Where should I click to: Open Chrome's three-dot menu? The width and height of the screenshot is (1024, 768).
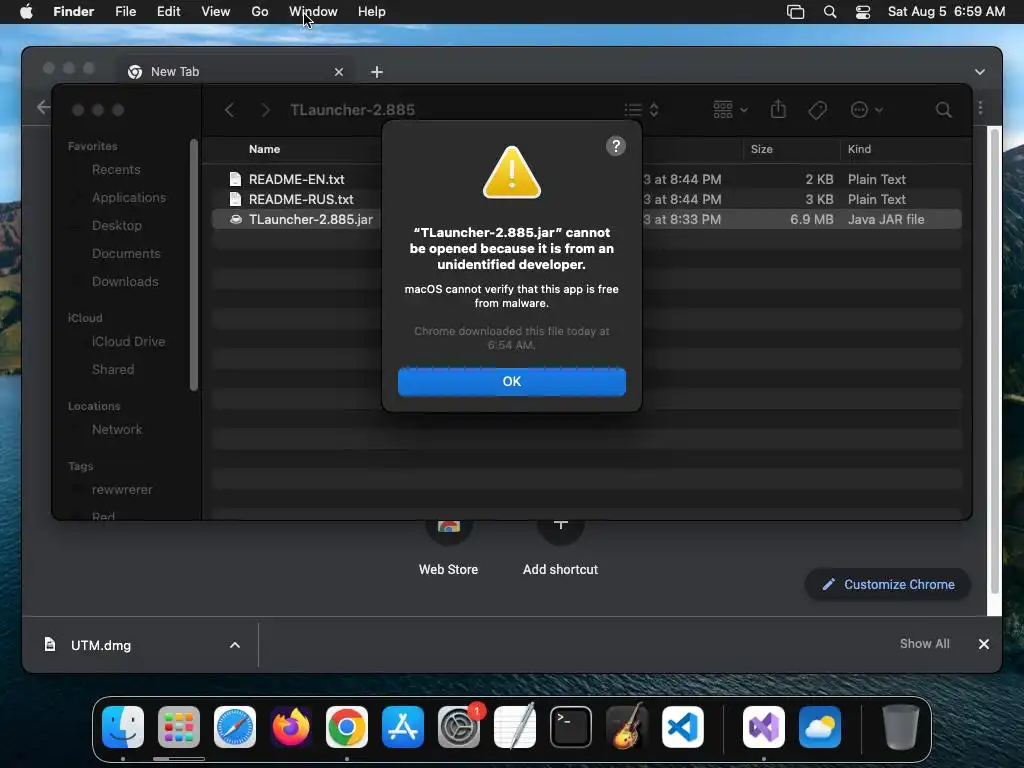[980, 107]
